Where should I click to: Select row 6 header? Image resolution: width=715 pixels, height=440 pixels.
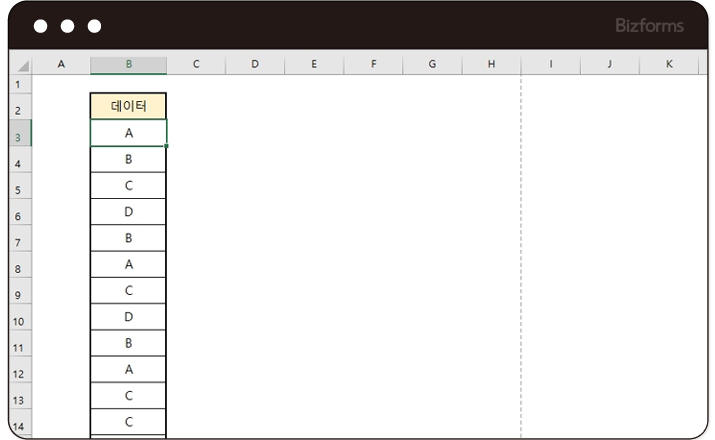point(21,212)
